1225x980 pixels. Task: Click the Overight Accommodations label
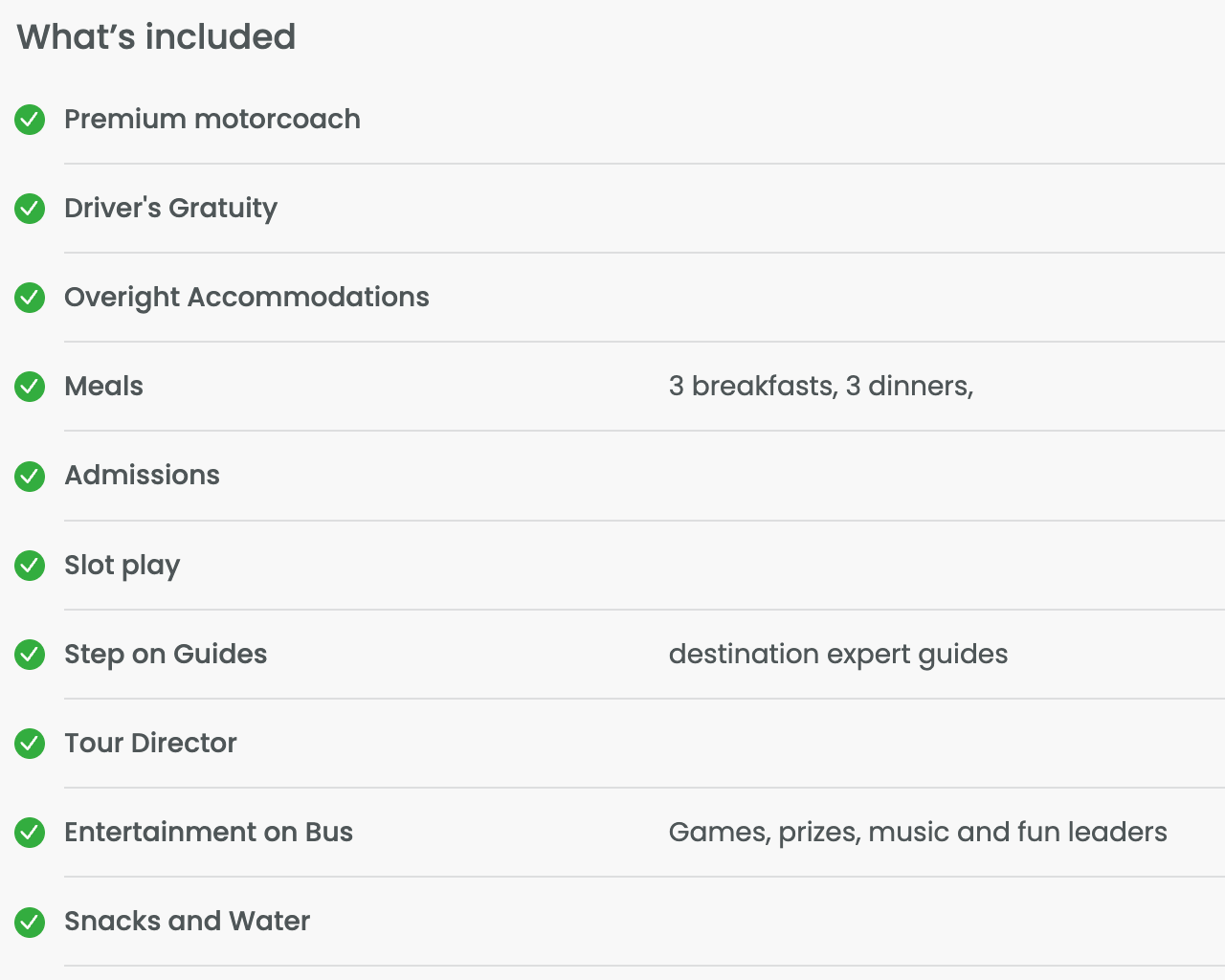pyautogui.click(x=246, y=298)
